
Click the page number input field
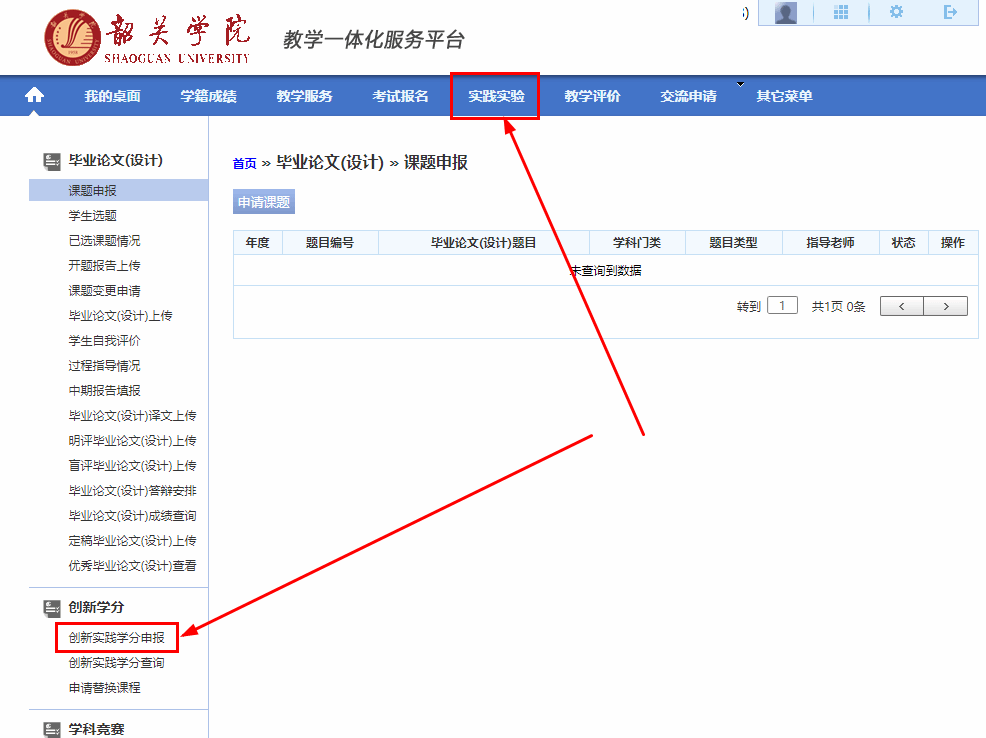(x=782, y=306)
